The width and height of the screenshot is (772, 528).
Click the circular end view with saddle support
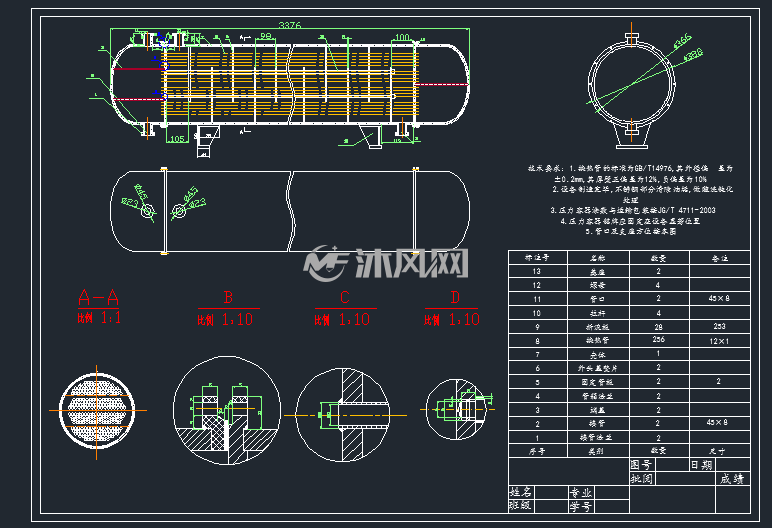coord(632,91)
